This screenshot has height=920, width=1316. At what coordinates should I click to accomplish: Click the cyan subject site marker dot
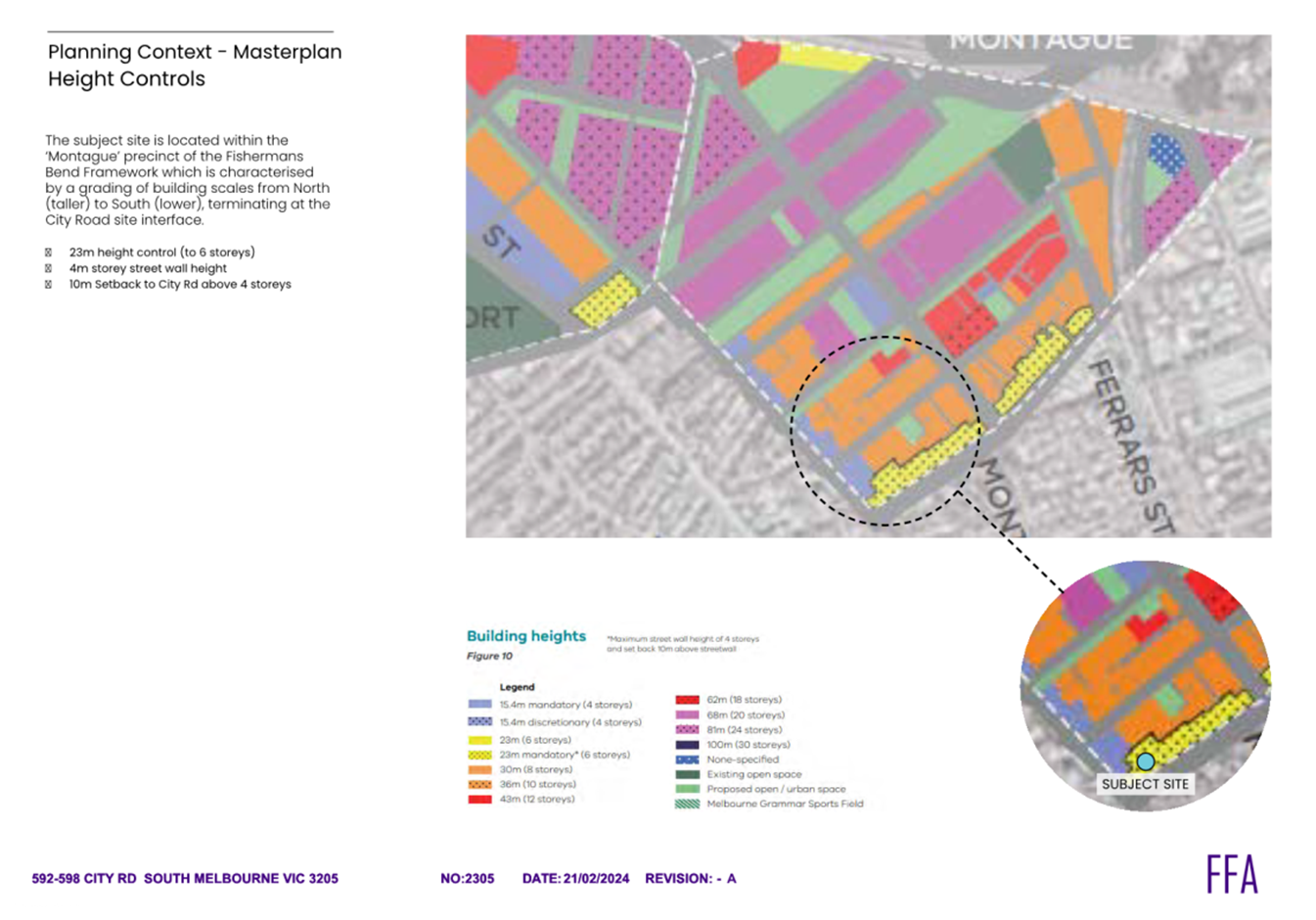1145,760
